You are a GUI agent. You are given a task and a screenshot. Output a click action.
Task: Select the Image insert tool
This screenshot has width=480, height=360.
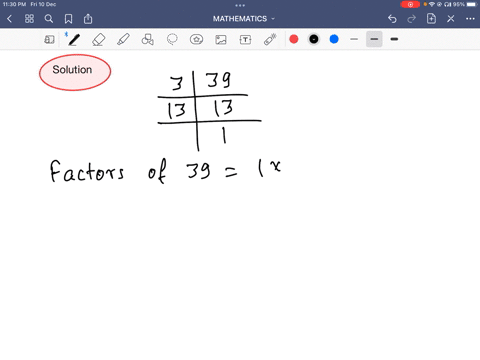221,40
